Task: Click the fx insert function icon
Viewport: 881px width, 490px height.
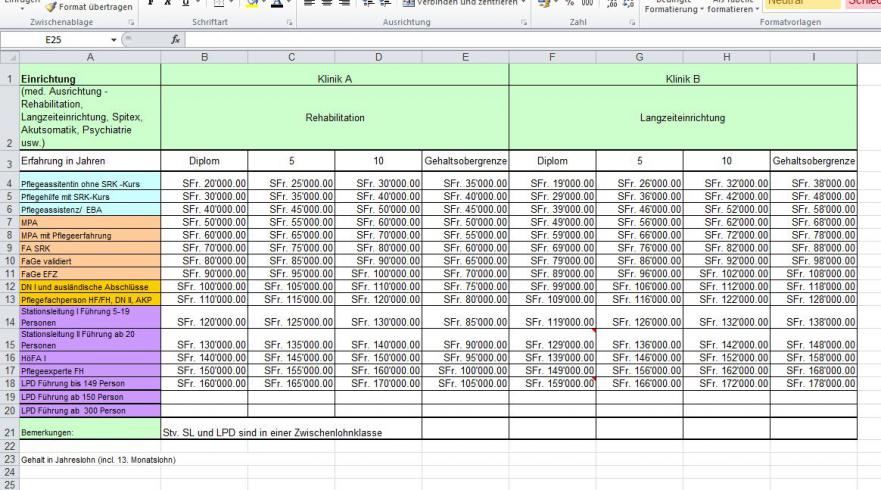Action: (x=175, y=39)
